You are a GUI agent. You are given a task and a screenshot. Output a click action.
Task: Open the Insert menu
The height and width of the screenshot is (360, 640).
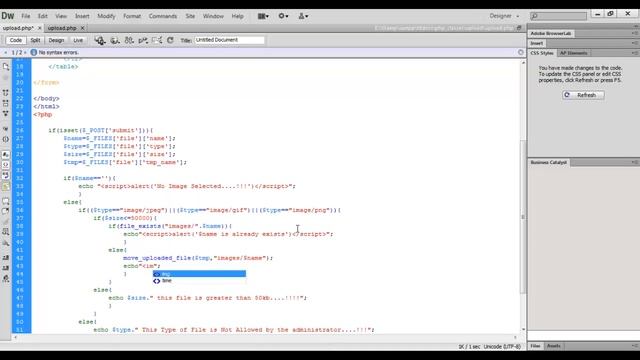(82, 16)
